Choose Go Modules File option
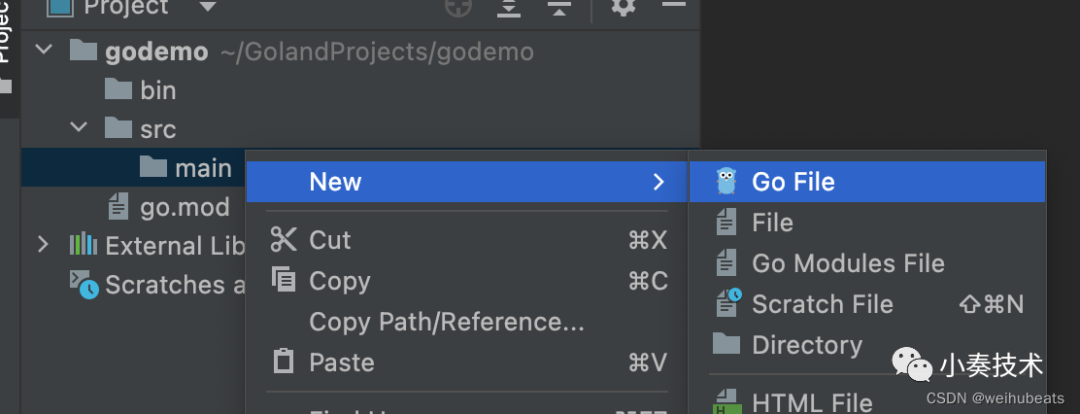The width and height of the screenshot is (1080, 414). [848, 263]
